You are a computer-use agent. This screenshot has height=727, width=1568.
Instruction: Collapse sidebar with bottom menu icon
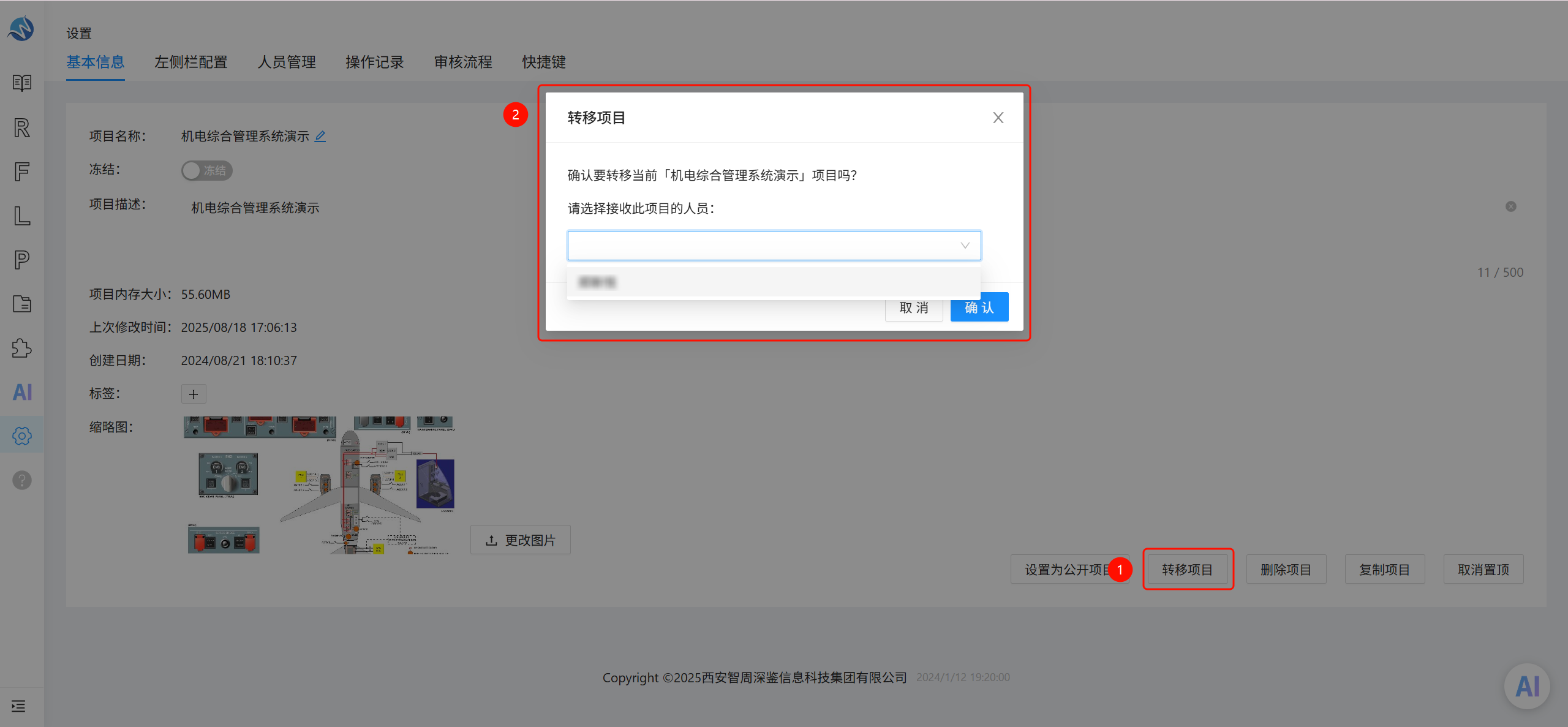pyautogui.click(x=18, y=706)
